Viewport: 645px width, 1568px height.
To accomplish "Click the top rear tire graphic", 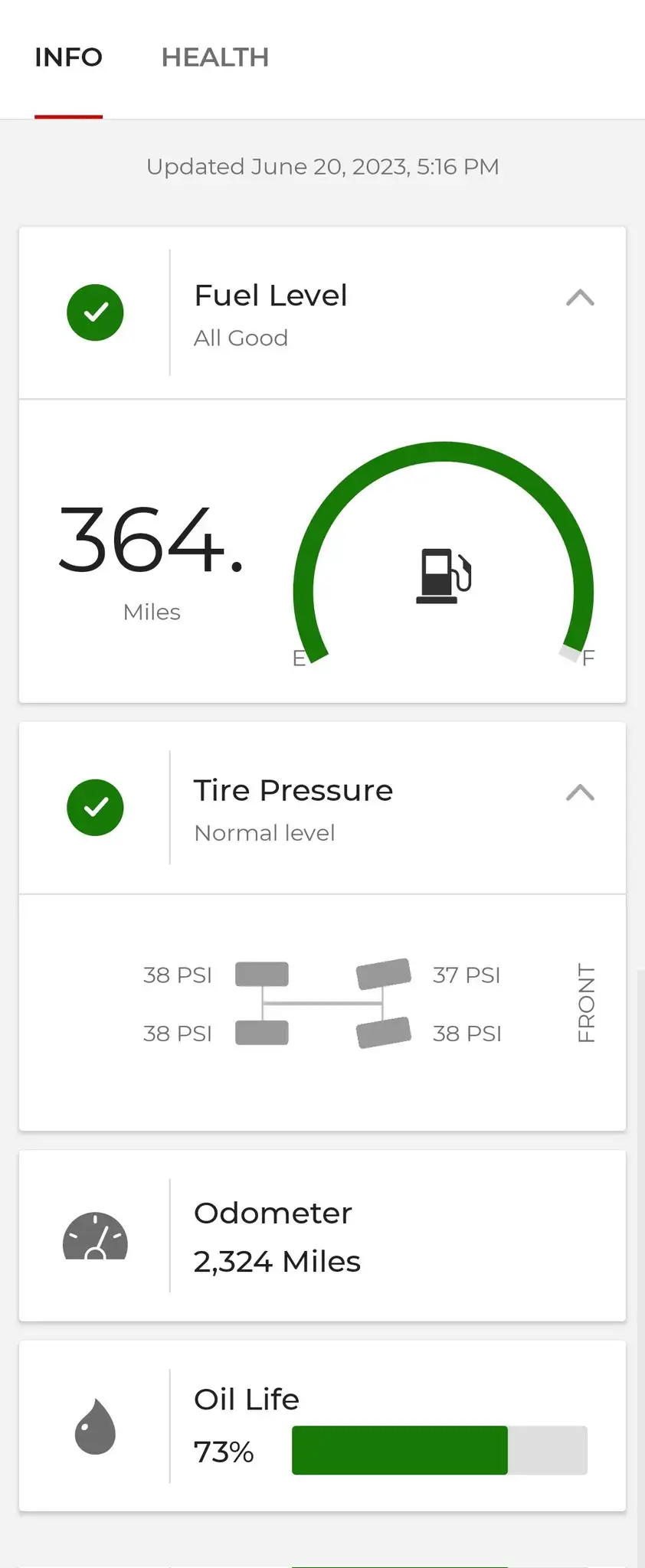I will (x=262, y=974).
